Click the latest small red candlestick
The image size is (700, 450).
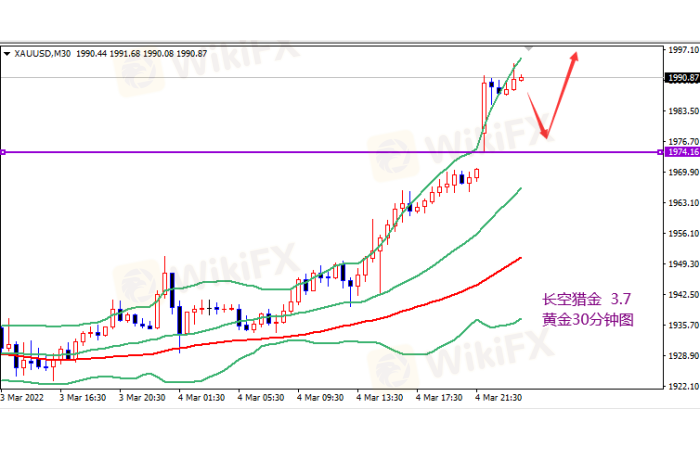tap(521, 78)
